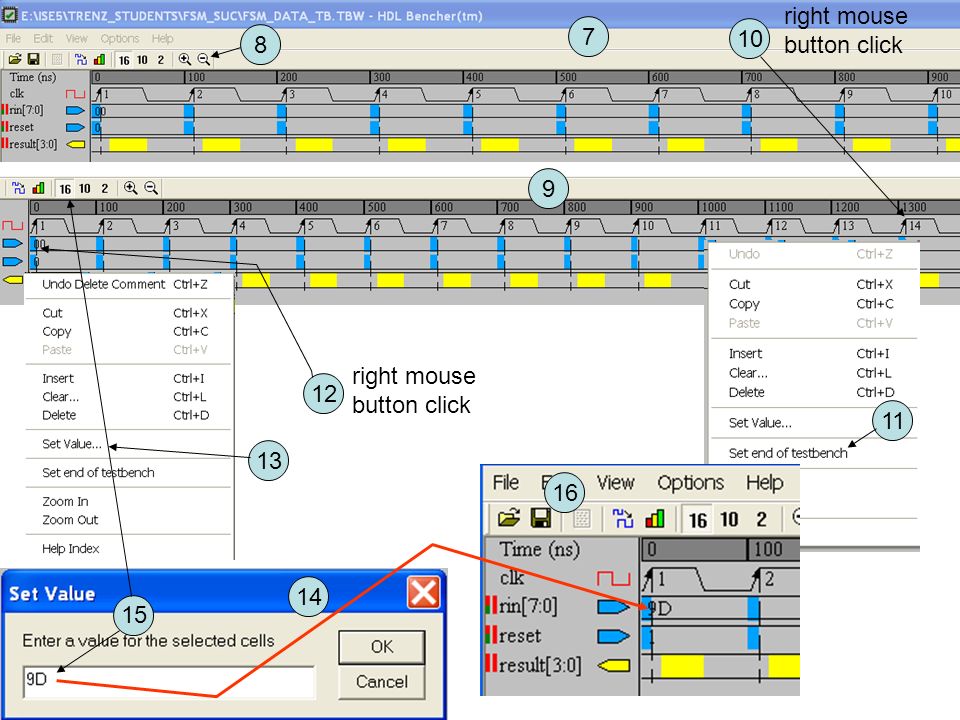The image size is (960, 720).
Task: Select radix 16 in the enlarged bottom window
Action: (x=698, y=520)
